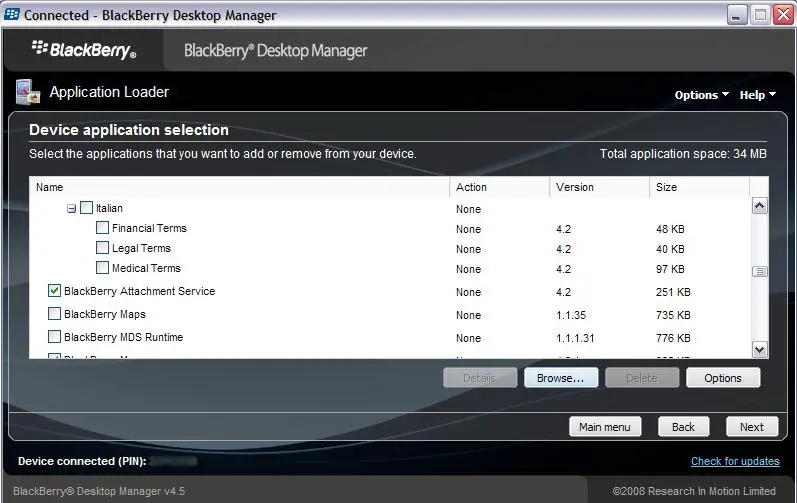The height and width of the screenshot is (503, 797).
Task: Click the Details button
Action: tap(480, 378)
